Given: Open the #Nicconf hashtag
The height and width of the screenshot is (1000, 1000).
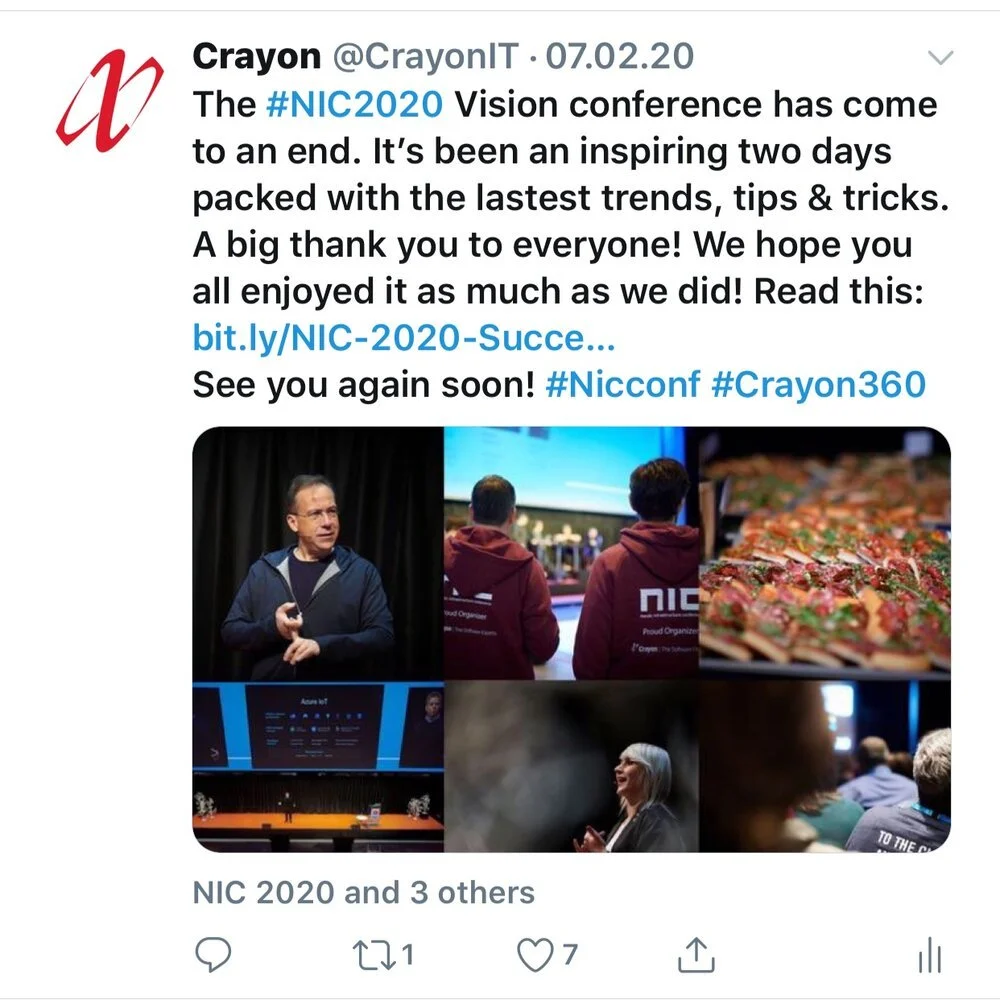Looking at the screenshot, I should click(622, 385).
